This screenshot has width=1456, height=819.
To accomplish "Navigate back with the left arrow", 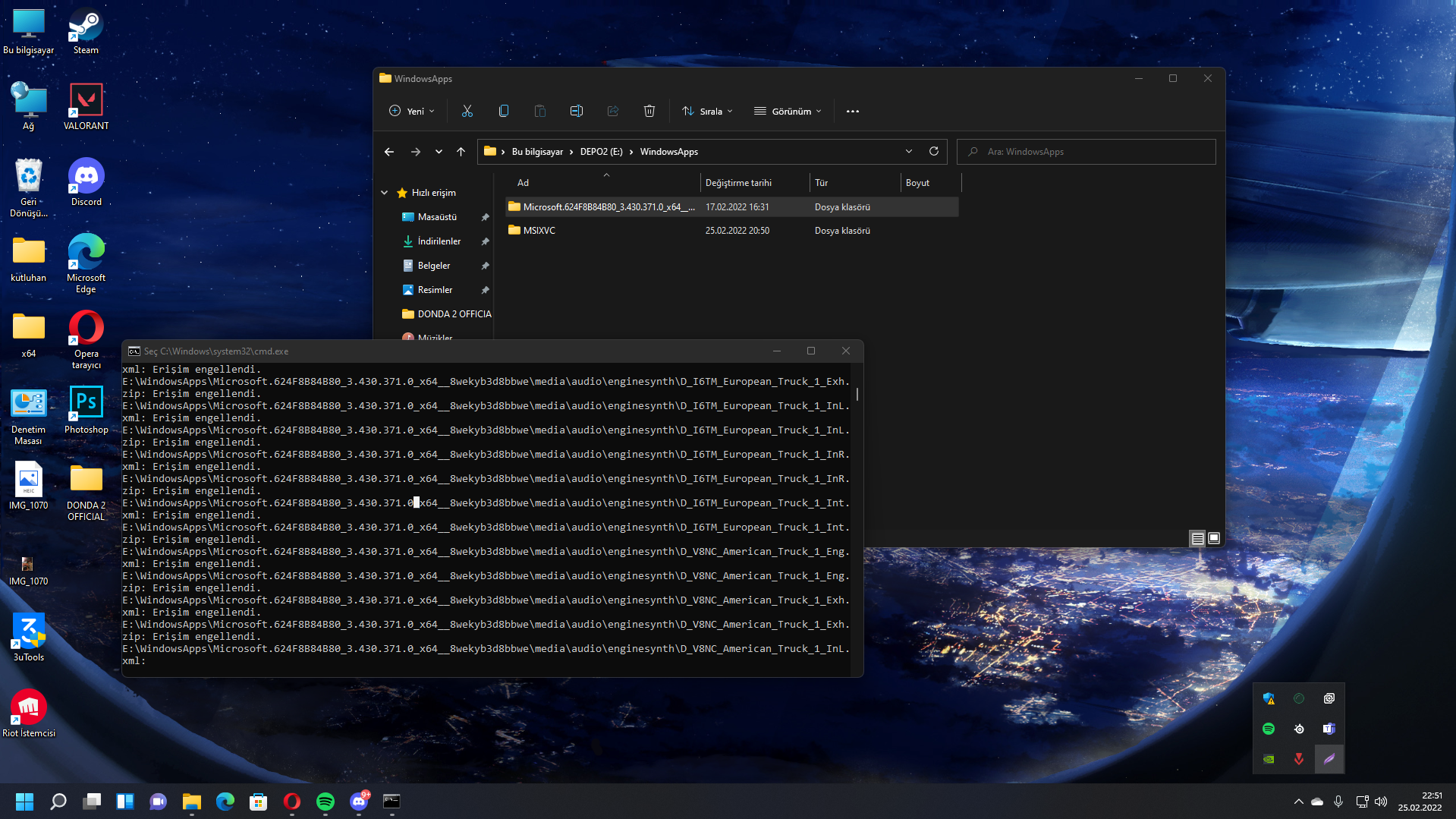I will (389, 152).
